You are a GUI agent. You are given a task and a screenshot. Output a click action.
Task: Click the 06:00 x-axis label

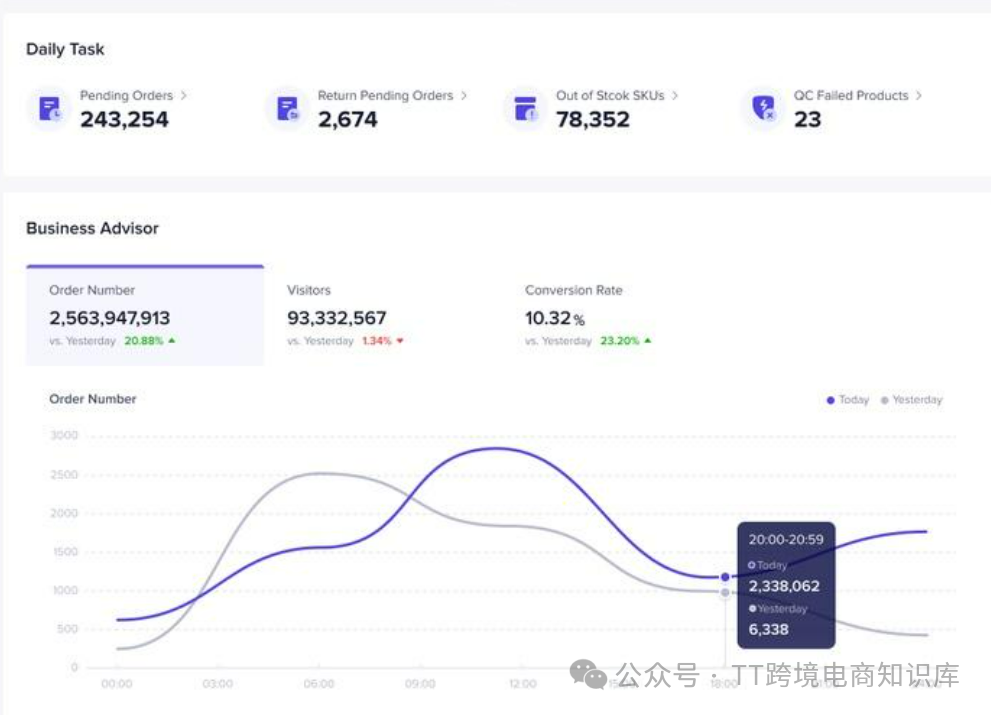319,684
